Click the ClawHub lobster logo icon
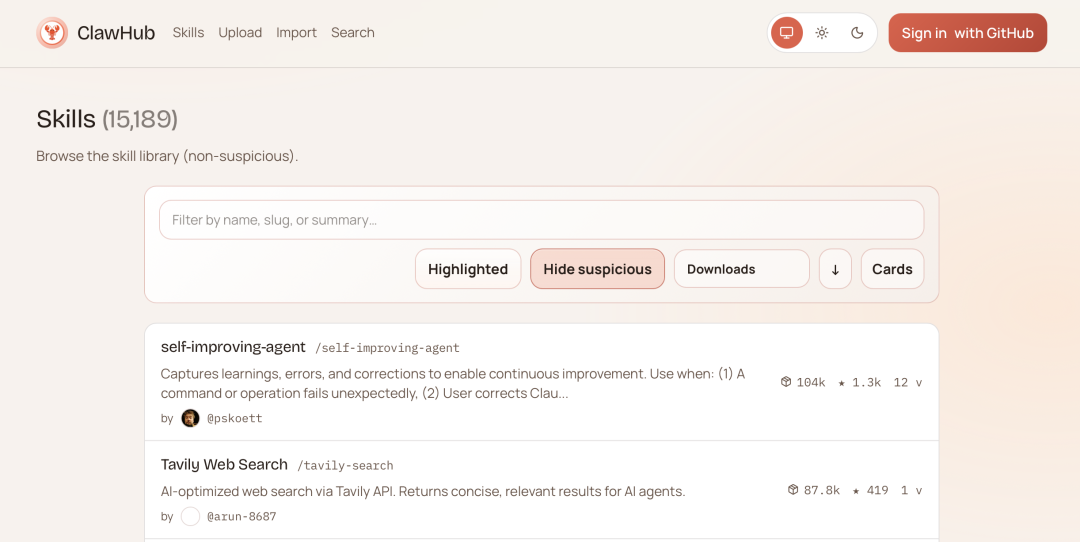The width and height of the screenshot is (1080, 542). (52, 33)
